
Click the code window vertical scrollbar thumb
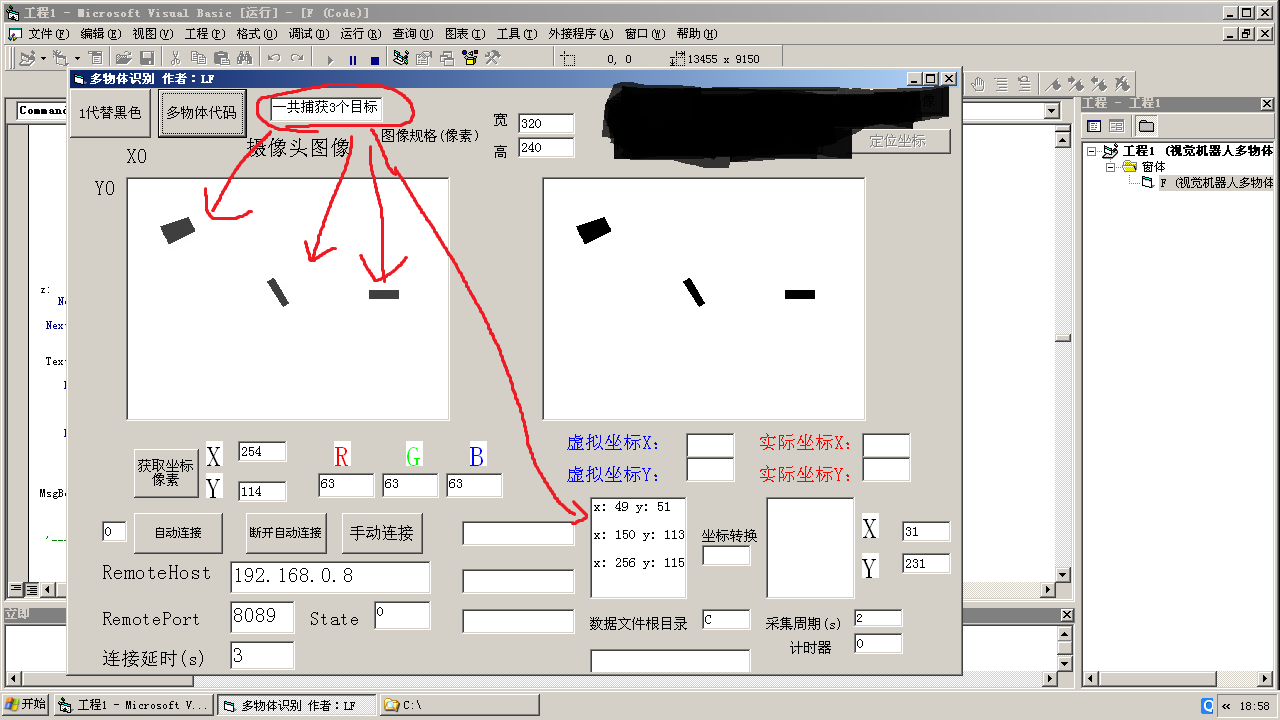tap(1063, 339)
